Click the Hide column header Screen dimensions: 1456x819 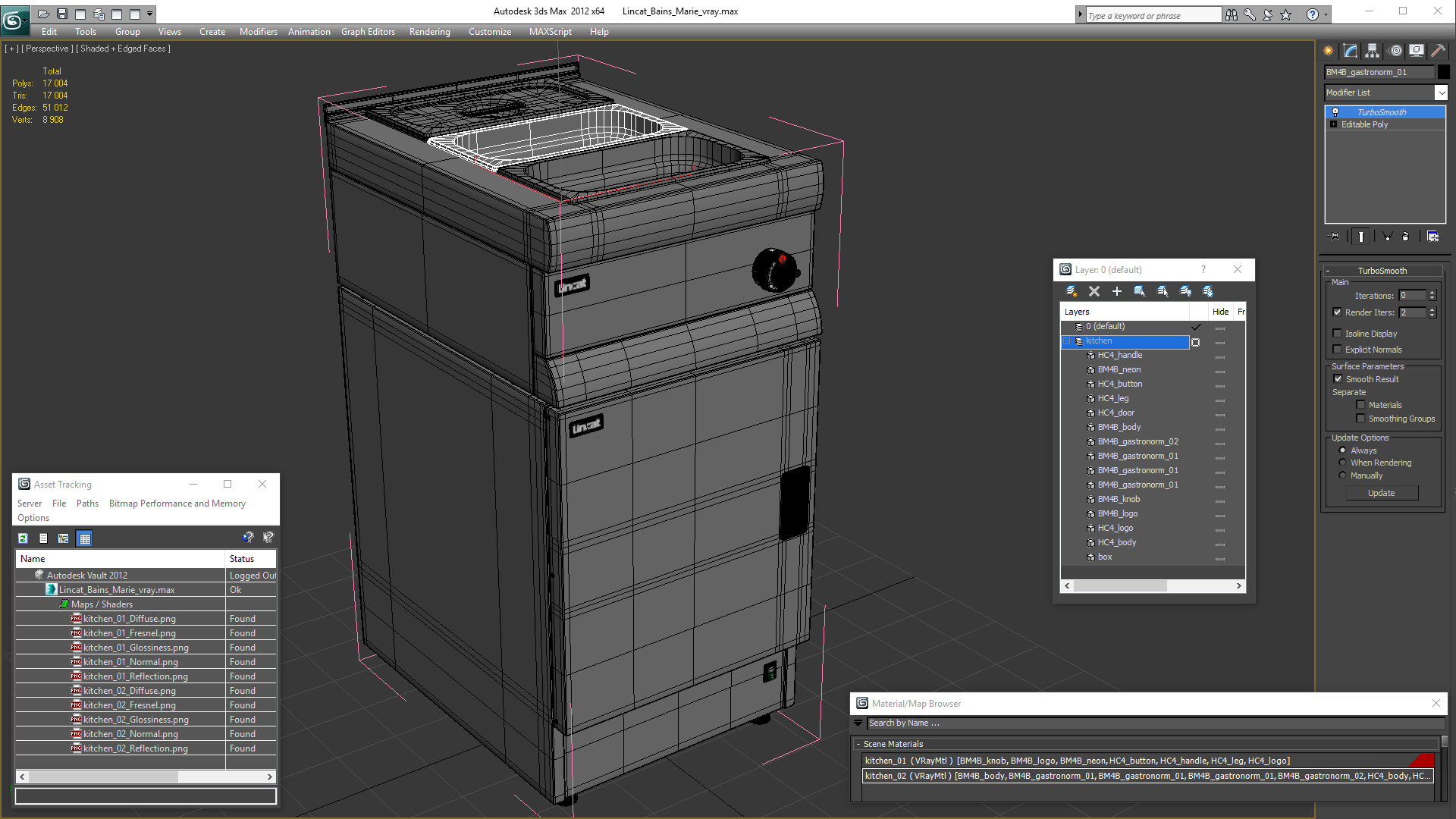point(1220,312)
